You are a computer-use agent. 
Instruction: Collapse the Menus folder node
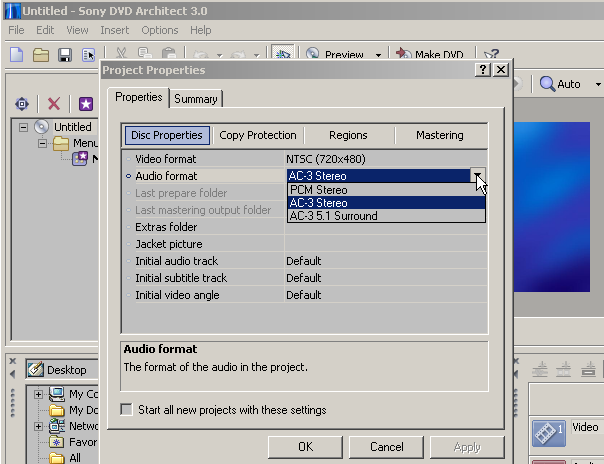coord(42,143)
